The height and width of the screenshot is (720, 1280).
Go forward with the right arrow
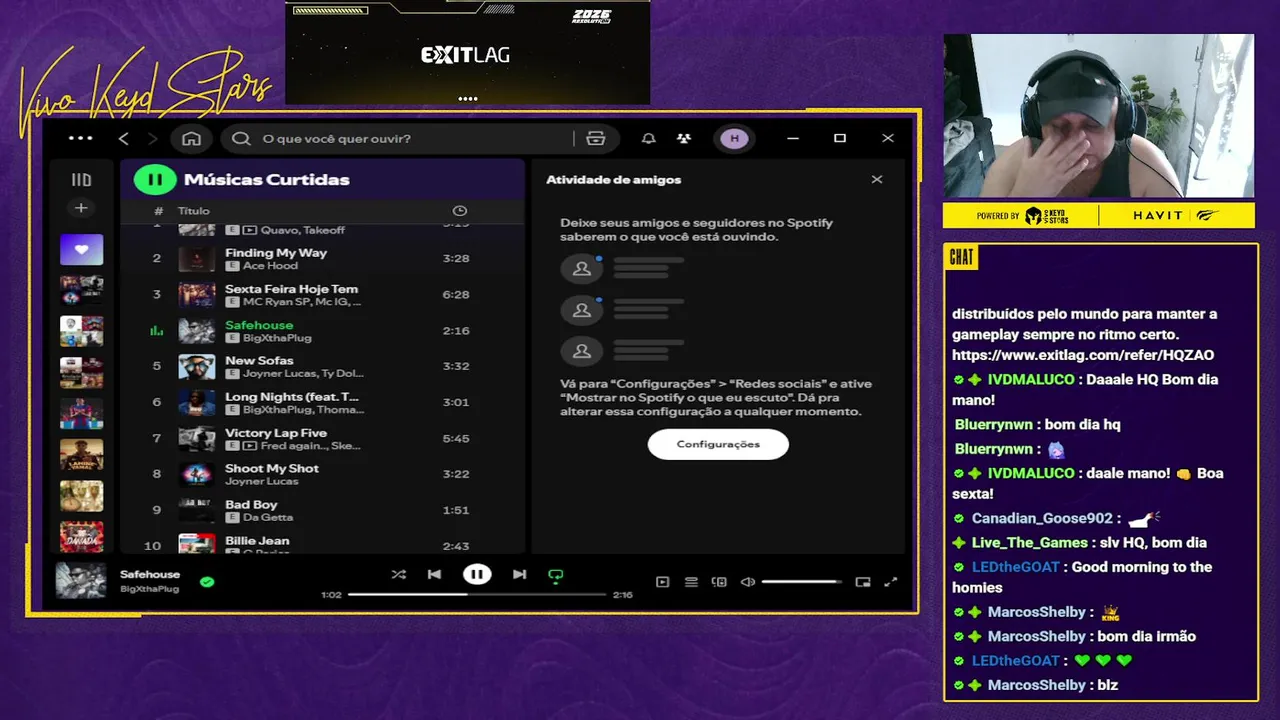153,139
